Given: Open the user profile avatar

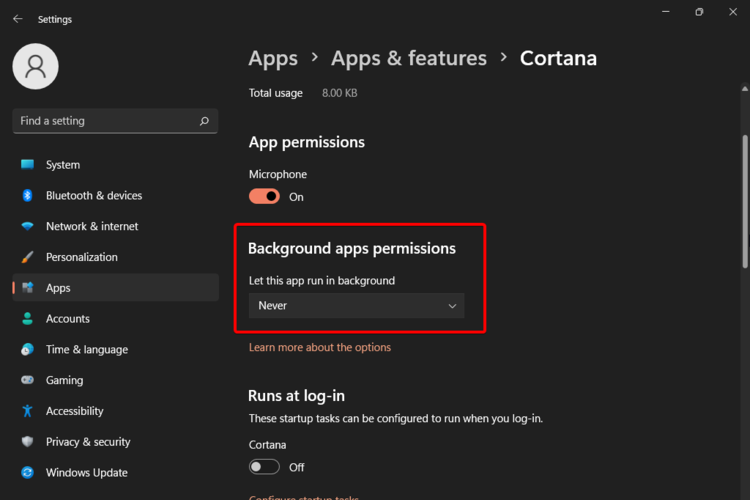Looking at the screenshot, I should pyautogui.click(x=35, y=67).
